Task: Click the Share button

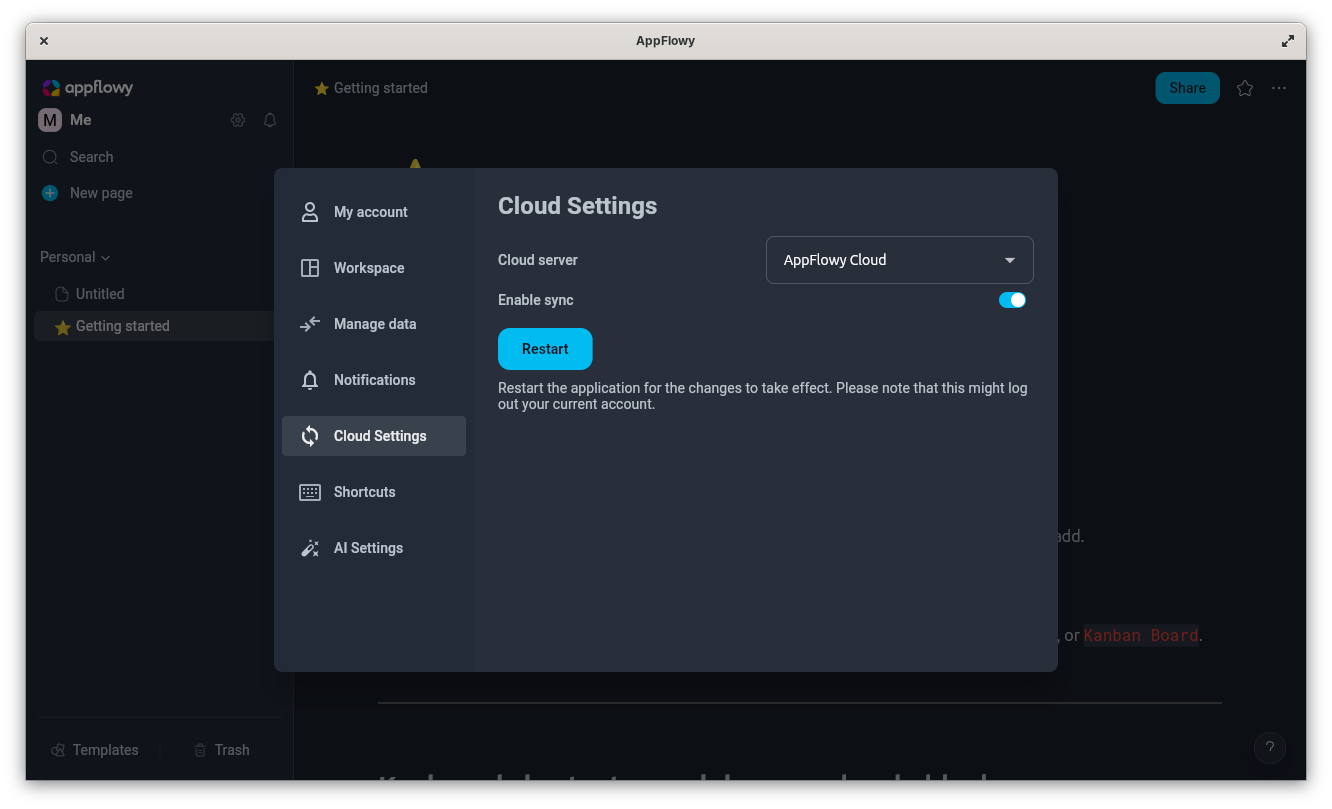Action: (1187, 88)
